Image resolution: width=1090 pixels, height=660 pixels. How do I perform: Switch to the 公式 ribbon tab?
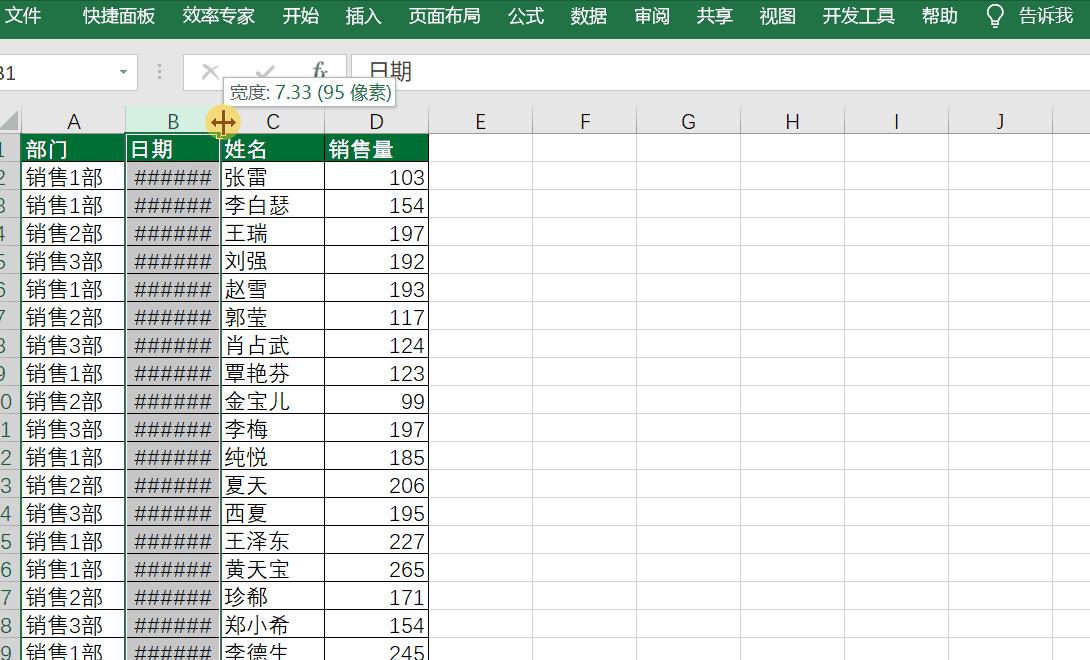[x=527, y=16]
